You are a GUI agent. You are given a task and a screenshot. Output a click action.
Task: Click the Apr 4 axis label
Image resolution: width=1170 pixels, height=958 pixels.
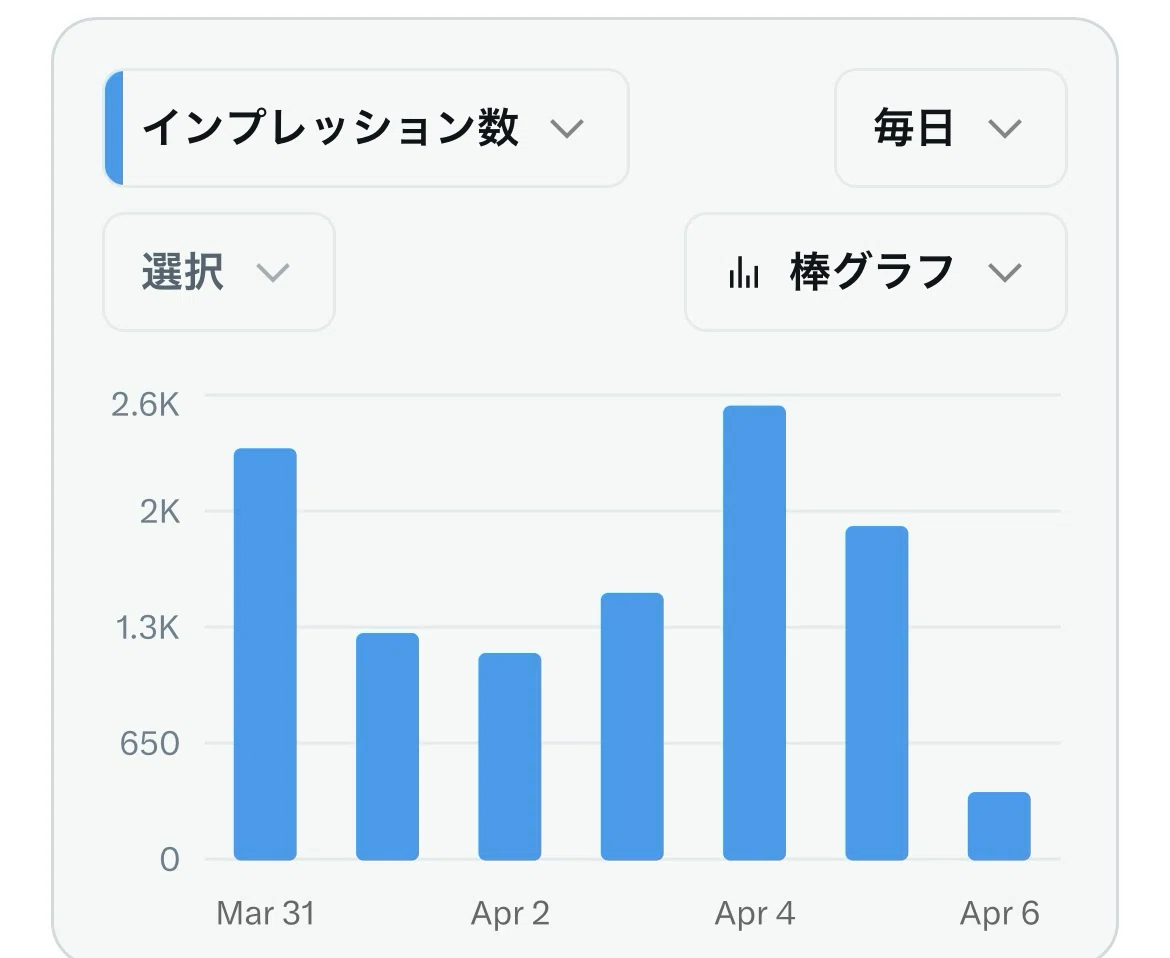click(754, 914)
